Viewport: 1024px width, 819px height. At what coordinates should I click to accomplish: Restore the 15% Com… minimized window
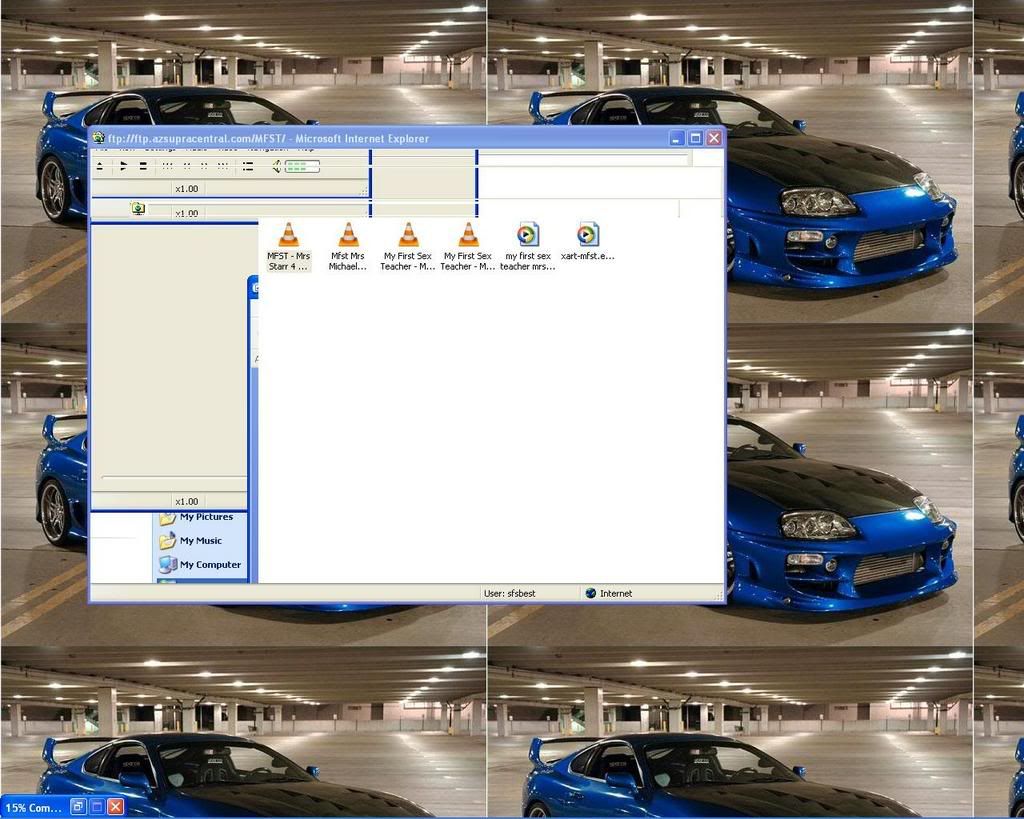[78, 807]
